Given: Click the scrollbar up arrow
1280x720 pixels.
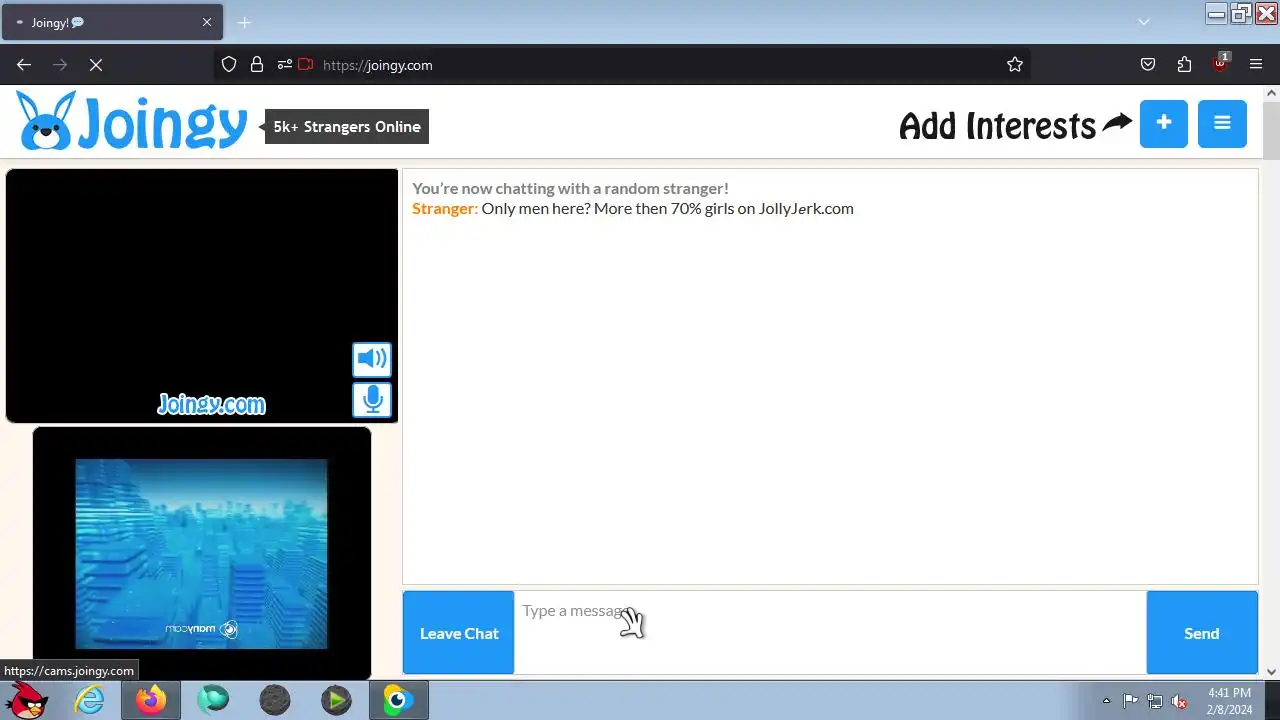Looking at the screenshot, I should [1271, 93].
